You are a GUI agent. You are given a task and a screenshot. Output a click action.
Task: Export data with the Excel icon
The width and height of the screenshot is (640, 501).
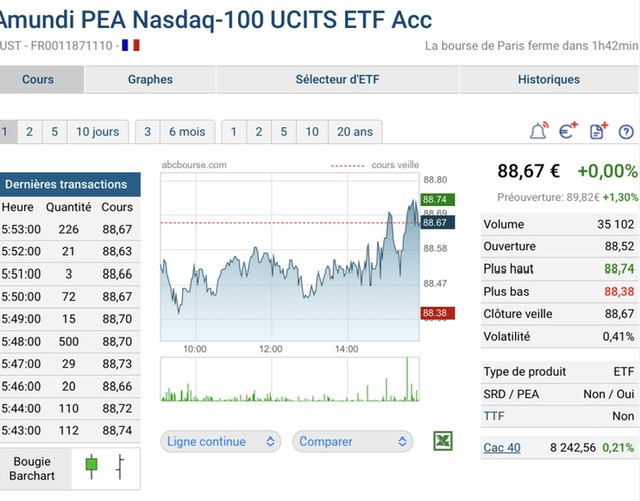[444, 441]
